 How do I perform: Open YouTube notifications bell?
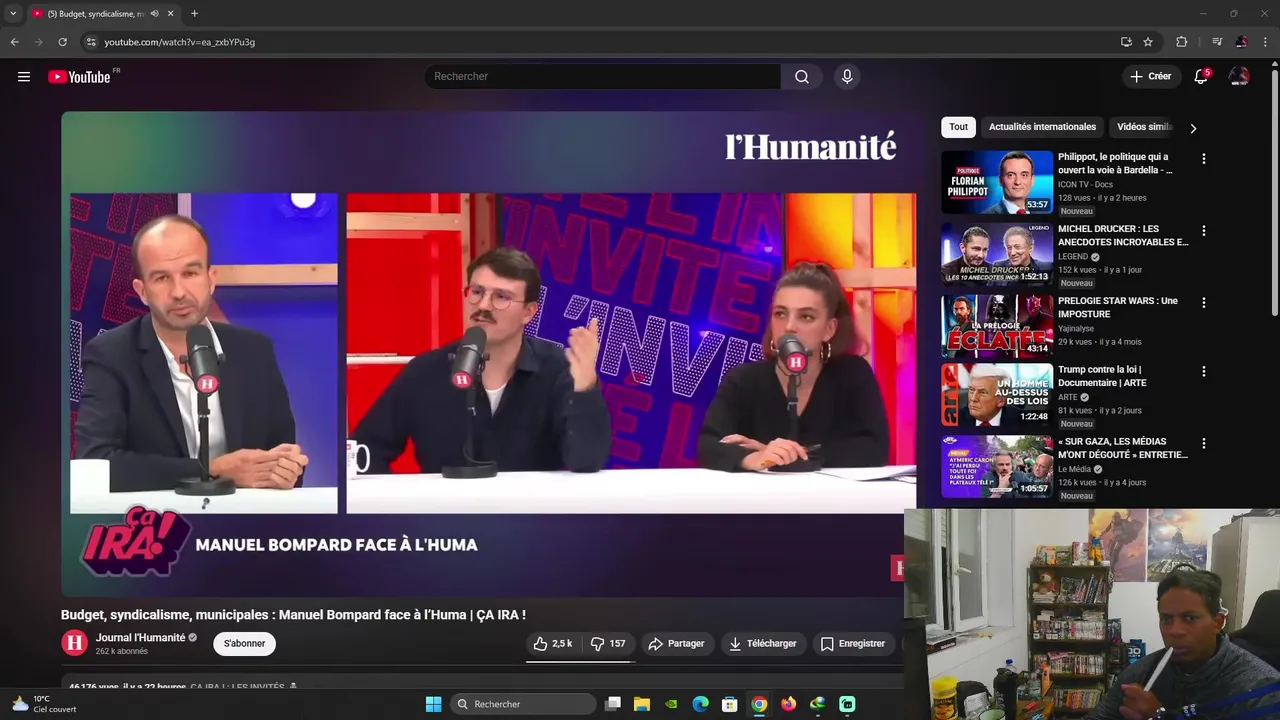coord(1201,77)
